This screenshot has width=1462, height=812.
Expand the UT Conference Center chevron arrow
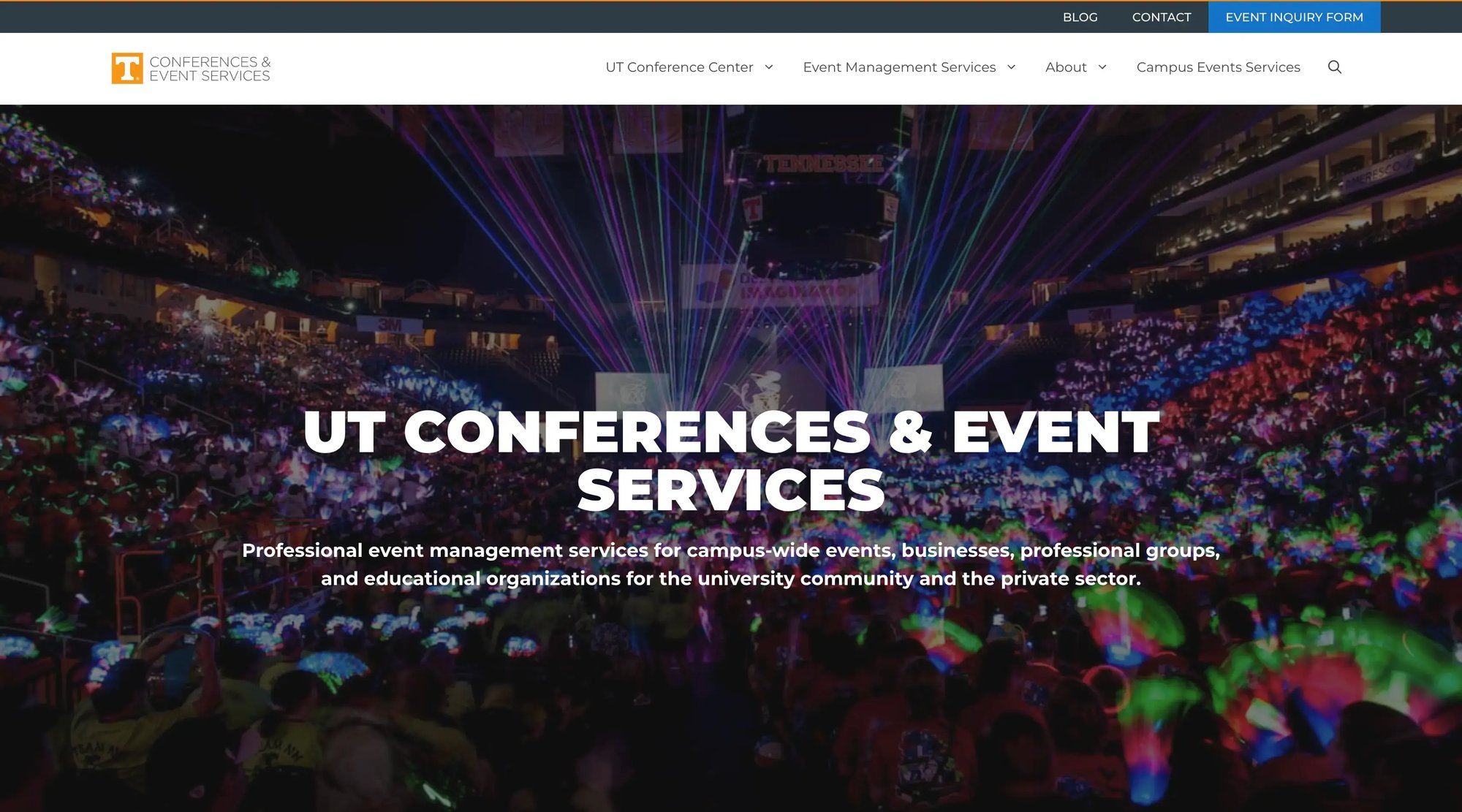pos(769,67)
